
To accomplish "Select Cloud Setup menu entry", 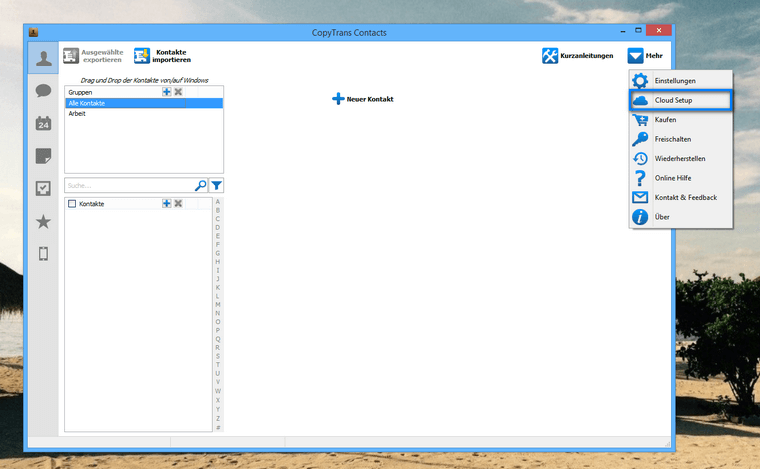I will tap(681, 100).
